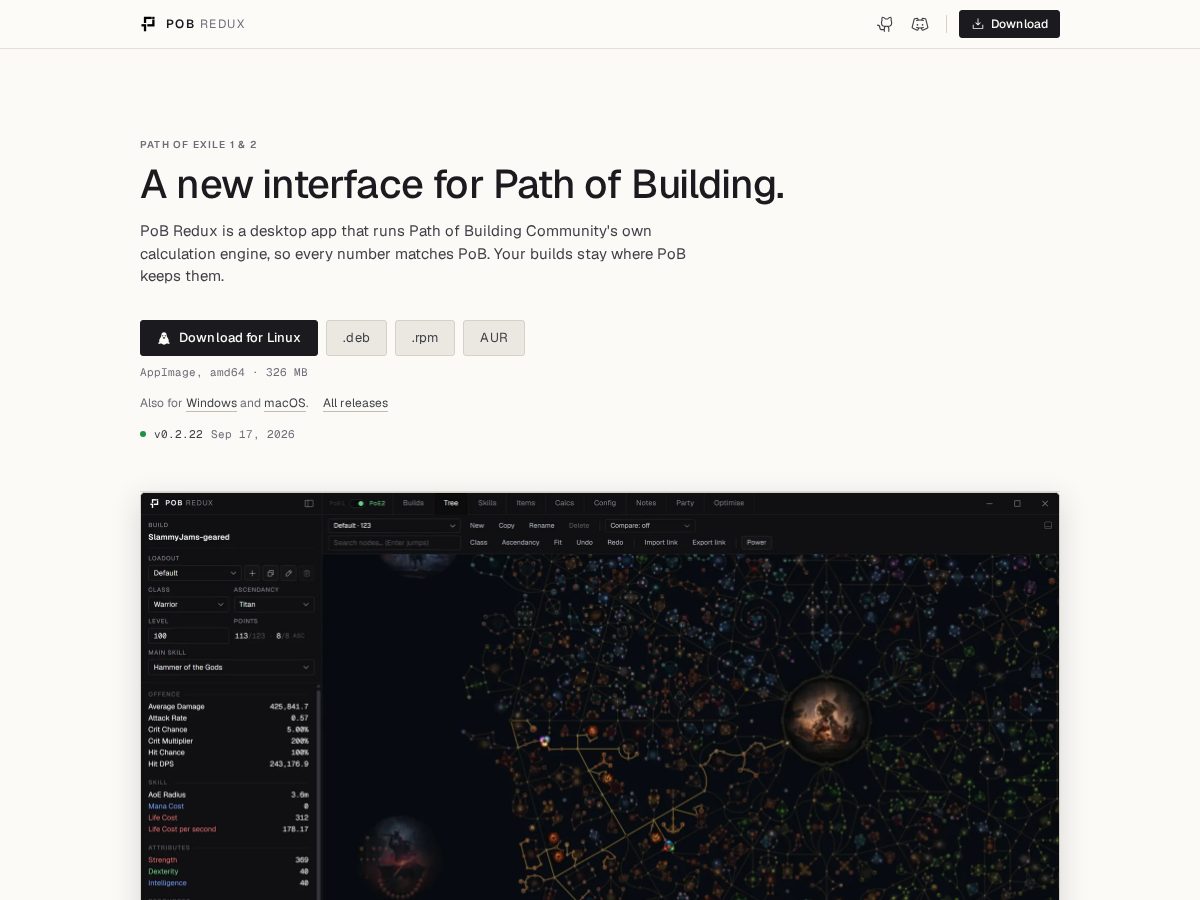Click the Search nodes input field
Viewport: 1200px width, 900px height.
tap(395, 543)
